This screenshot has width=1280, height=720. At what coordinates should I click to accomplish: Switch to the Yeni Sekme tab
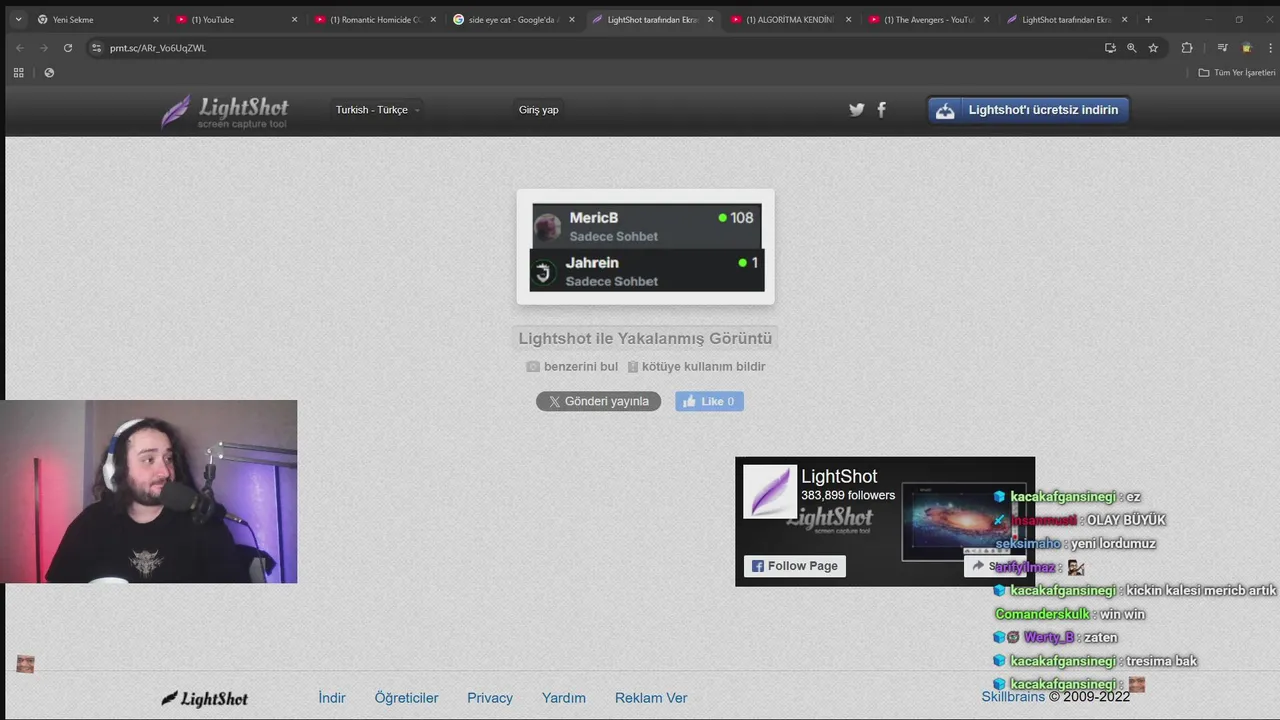tap(98, 19)
